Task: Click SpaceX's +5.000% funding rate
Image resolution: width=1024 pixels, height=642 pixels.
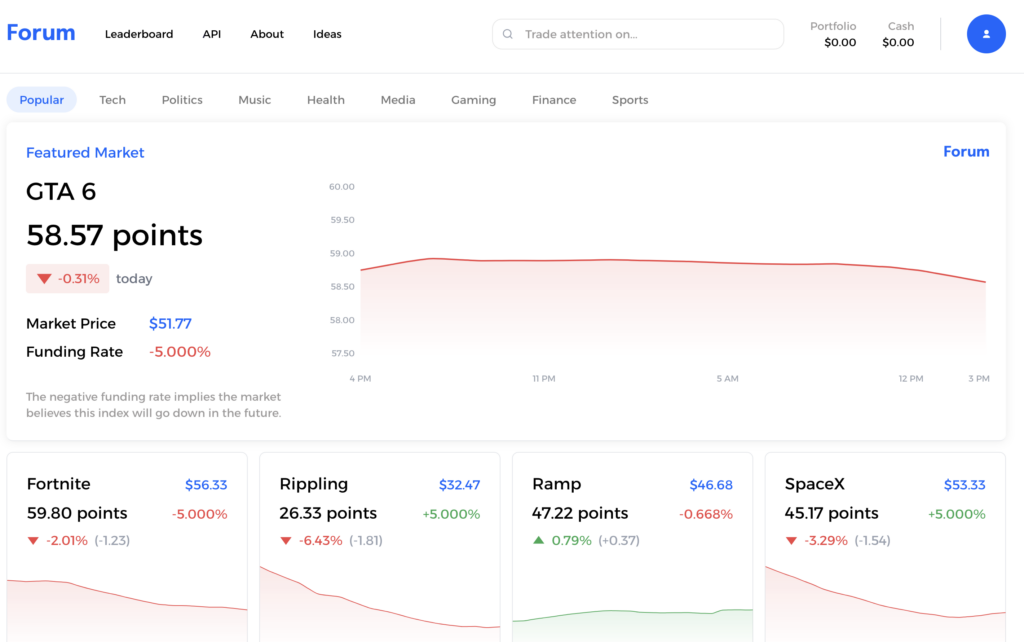Action: 957,514
